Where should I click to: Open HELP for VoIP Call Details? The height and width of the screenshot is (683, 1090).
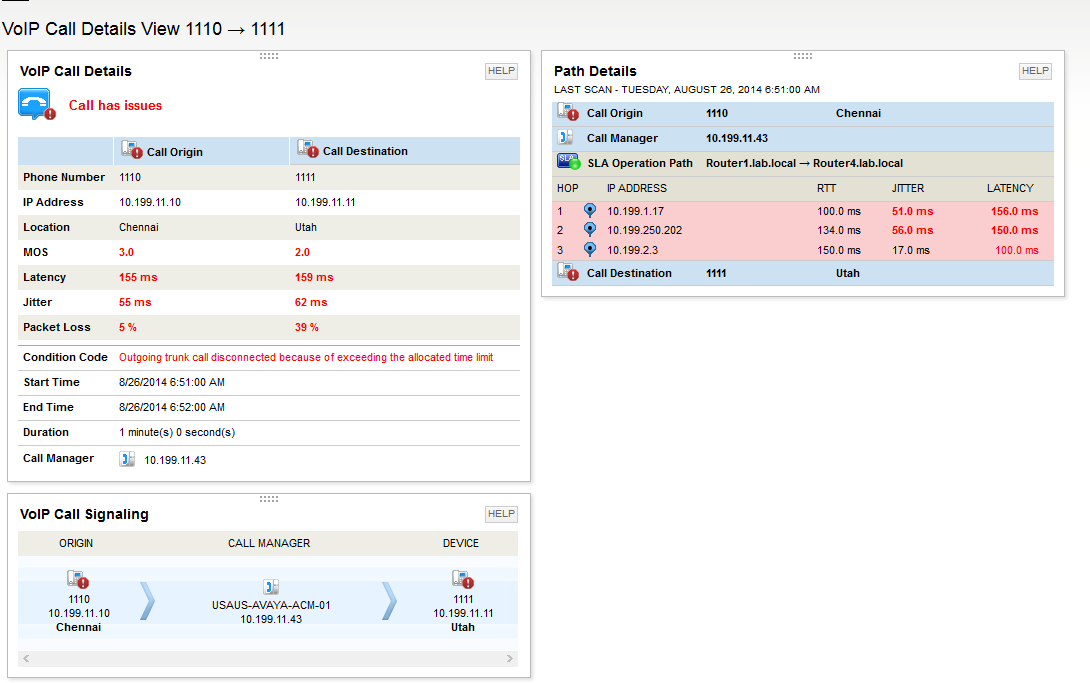pos(501,71)
